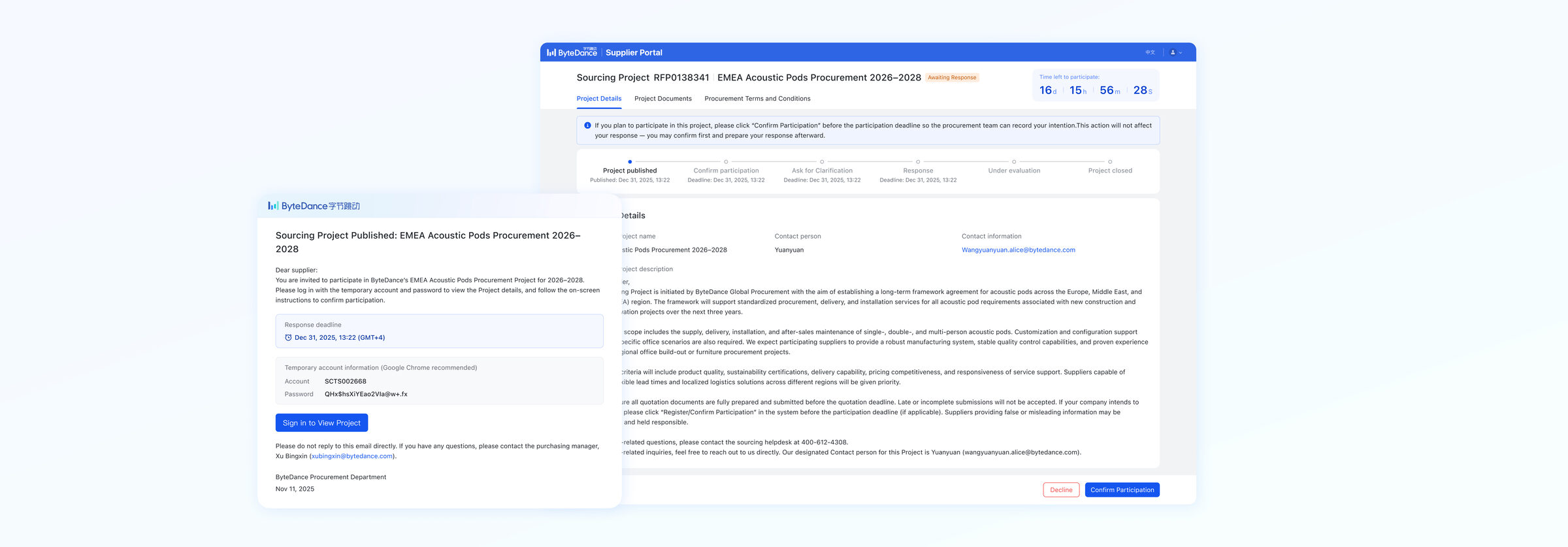The height and width of the screenshot is (547, 1568).
Task: Click the Project closed step marker
Action: pyautogui.click(x=1110, y=161)
